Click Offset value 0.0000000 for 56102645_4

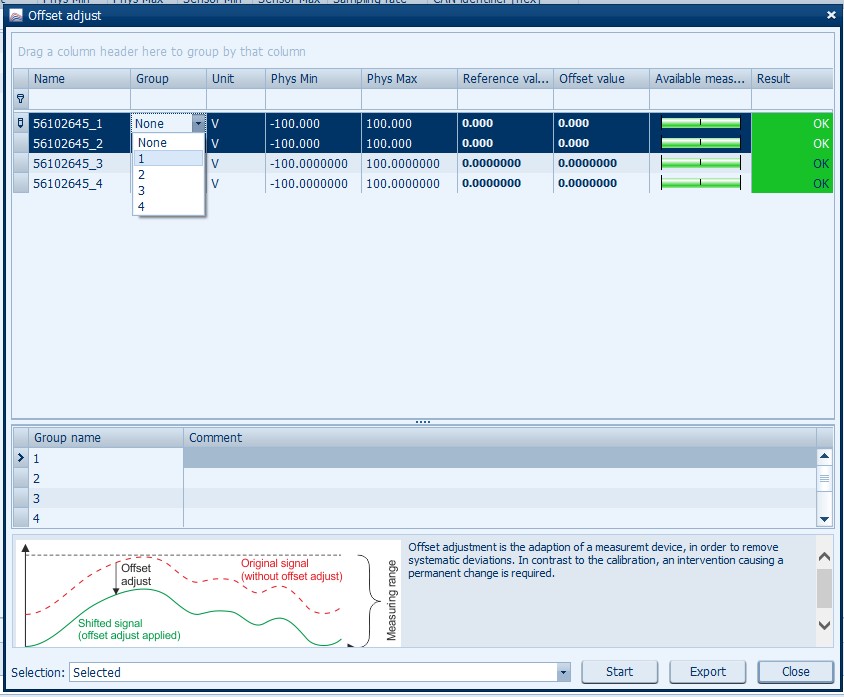coord(587,183)
